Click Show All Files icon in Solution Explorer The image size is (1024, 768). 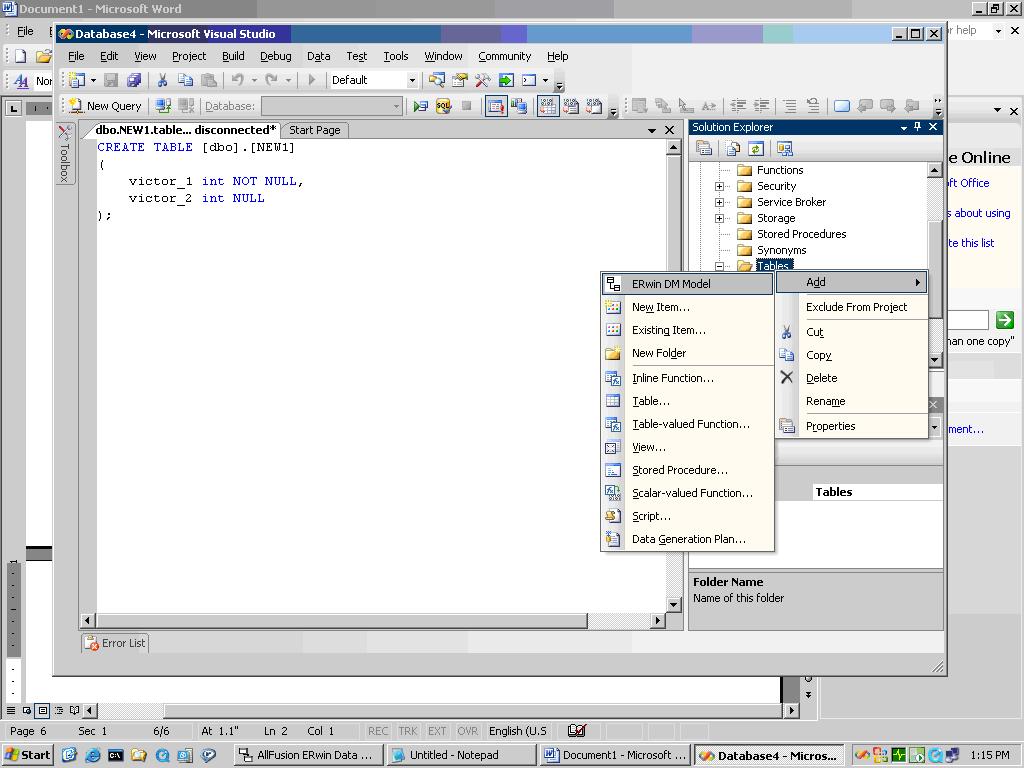[733, 149]
